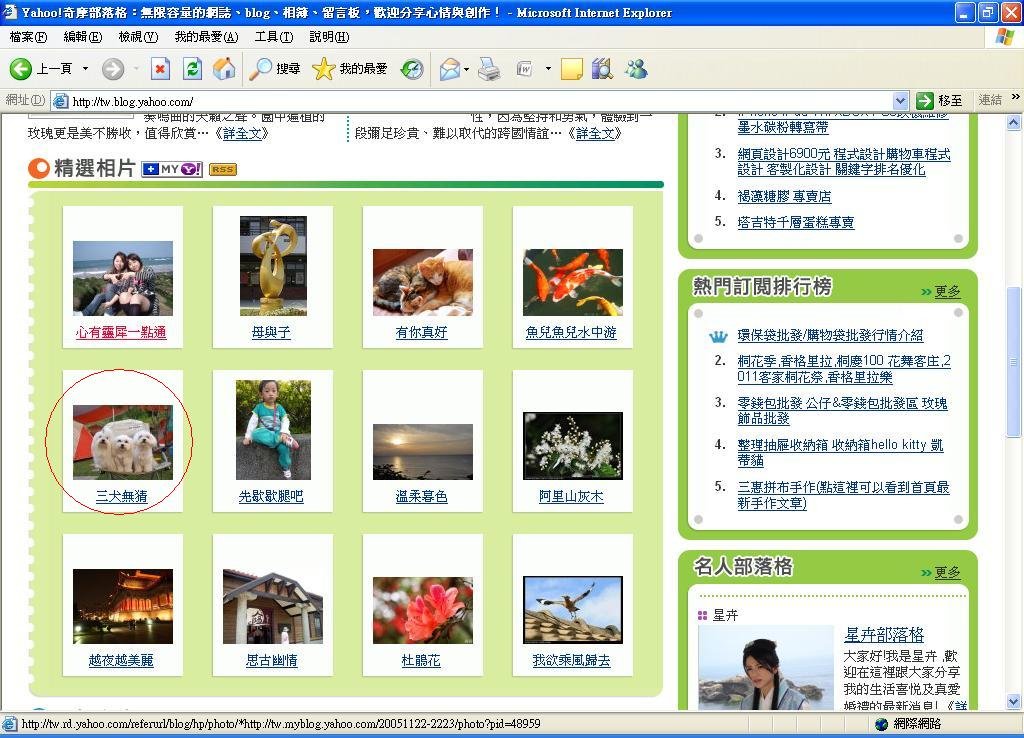The image size is (1024, 738).
Task: Click the Edit with Word icon
Action: pyautogui.click(x=524, y=69)
